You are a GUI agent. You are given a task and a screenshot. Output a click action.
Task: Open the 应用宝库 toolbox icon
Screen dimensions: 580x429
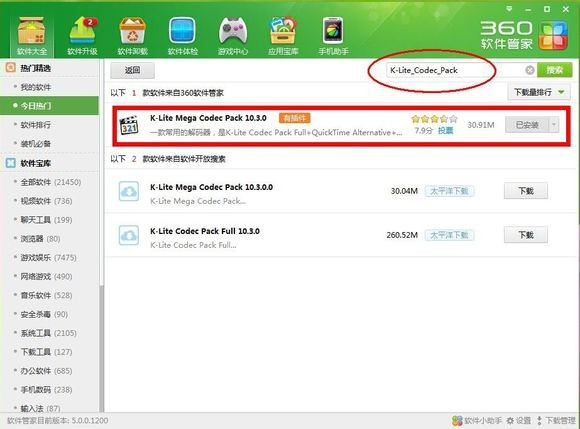tap(283, 36)
